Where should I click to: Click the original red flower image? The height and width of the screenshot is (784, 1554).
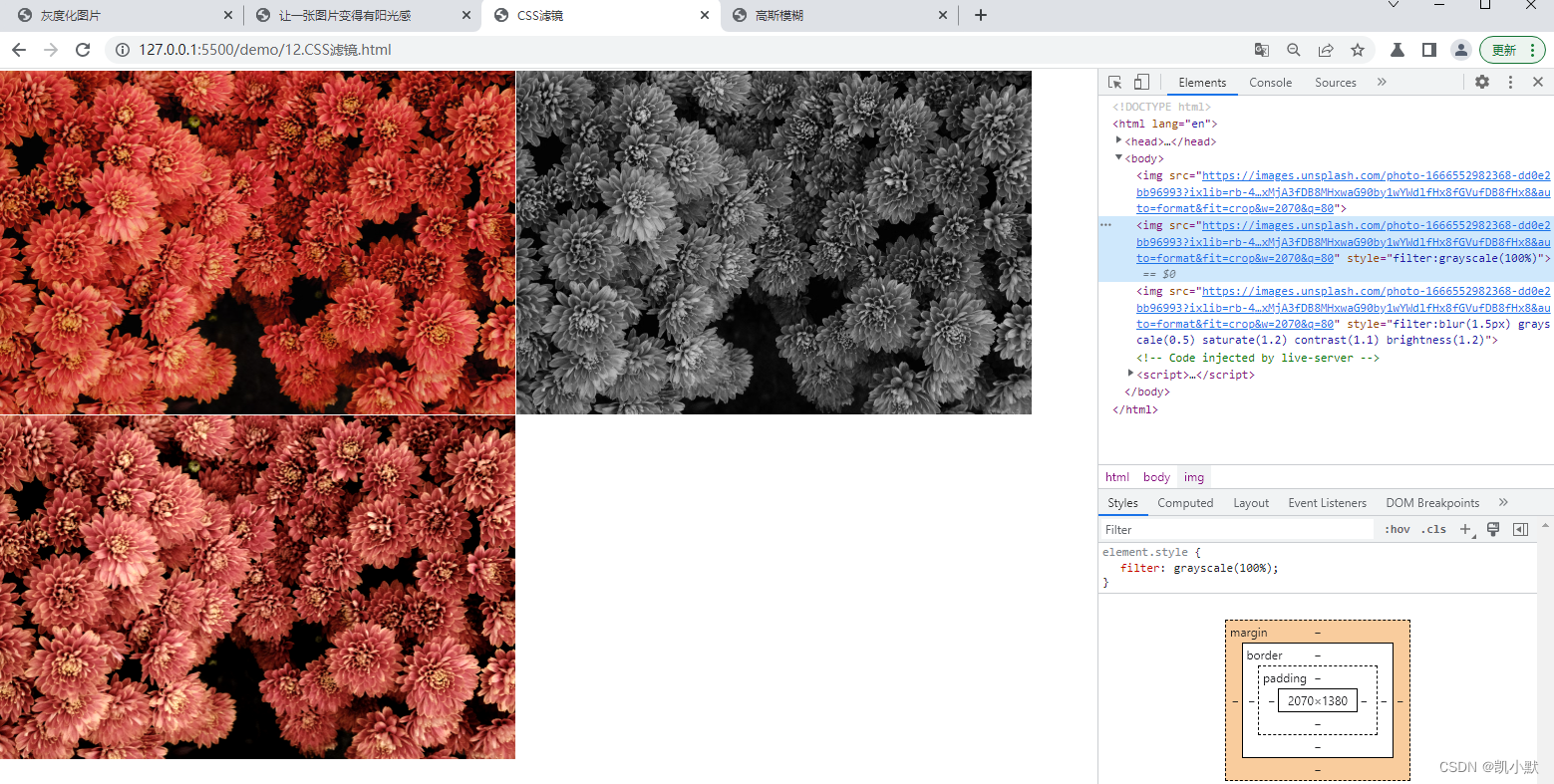coord(257,242)
